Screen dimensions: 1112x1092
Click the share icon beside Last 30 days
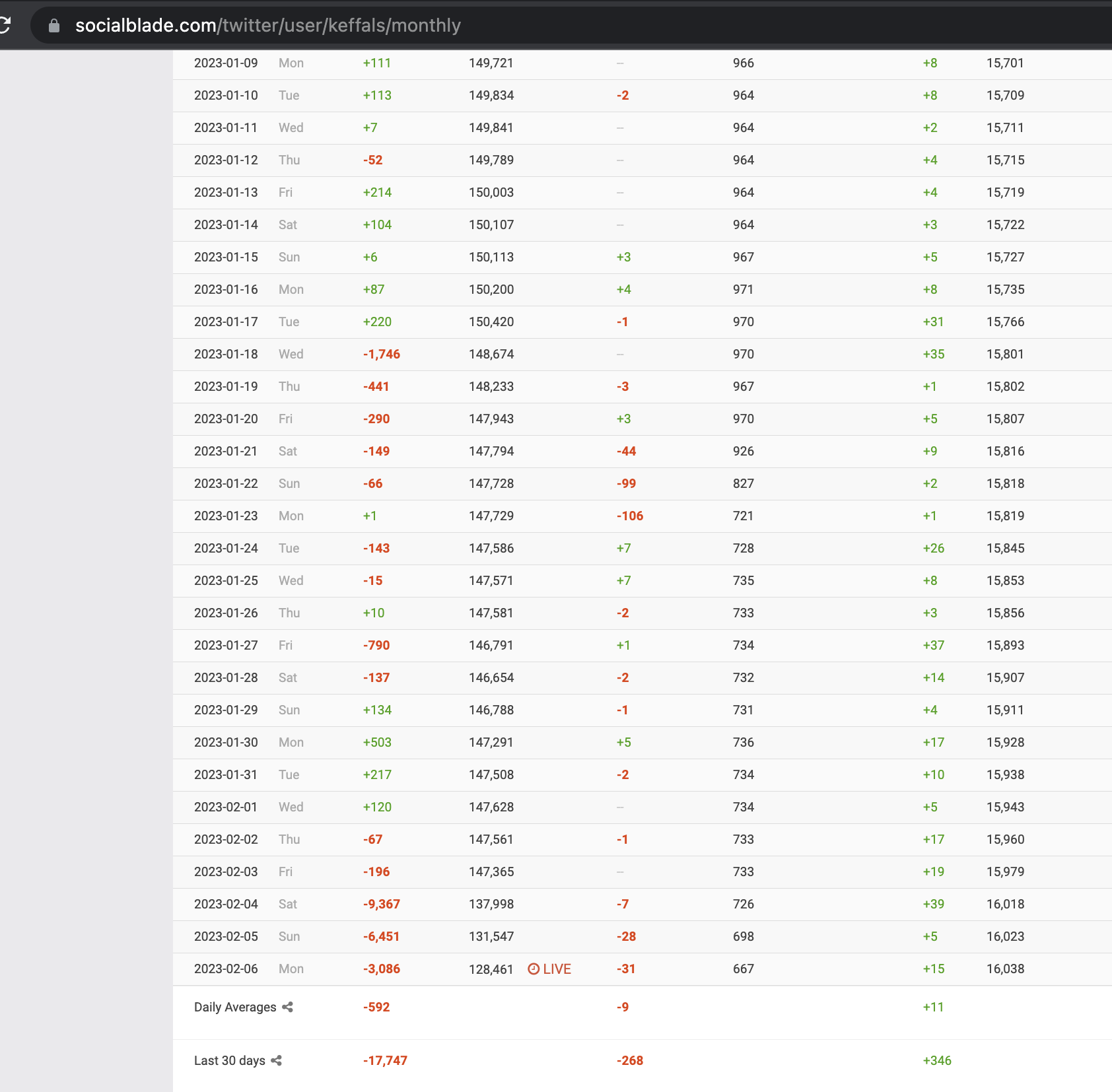coord(276,1060)
